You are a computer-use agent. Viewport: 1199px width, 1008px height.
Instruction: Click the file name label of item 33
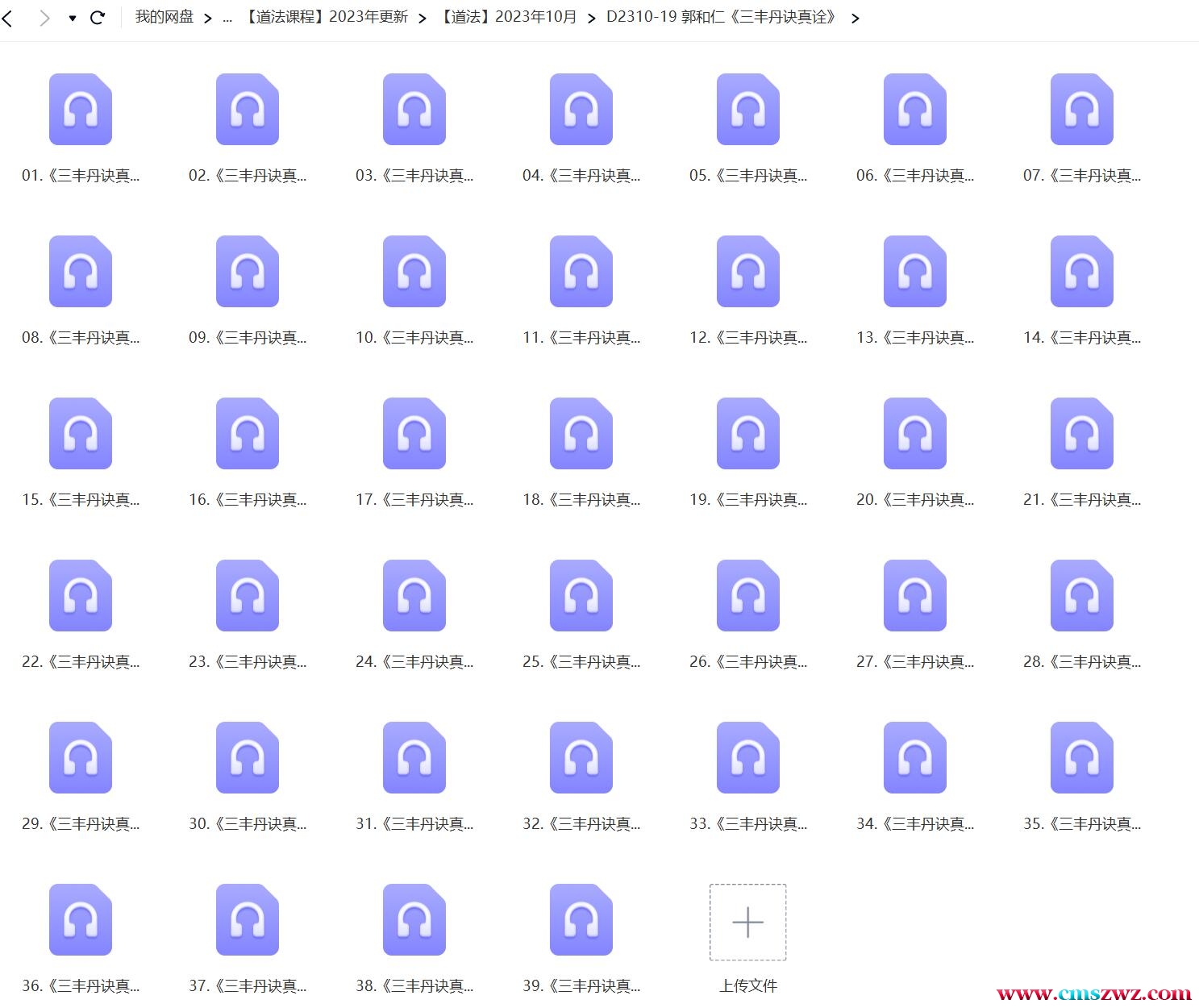point(747,823)
